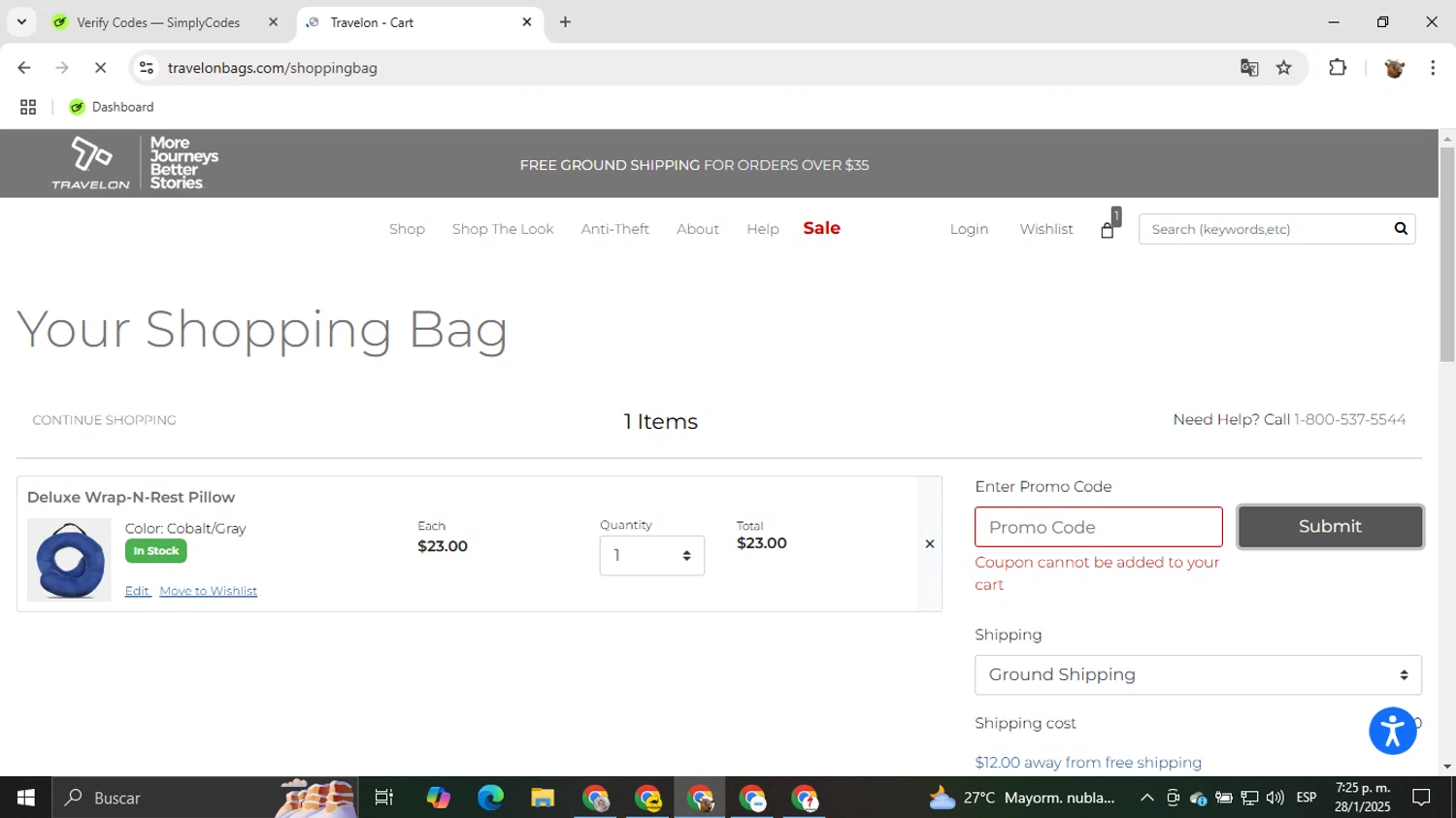Open the notification center icon
Viewport: 1456px width, 818px height.
1421,798
